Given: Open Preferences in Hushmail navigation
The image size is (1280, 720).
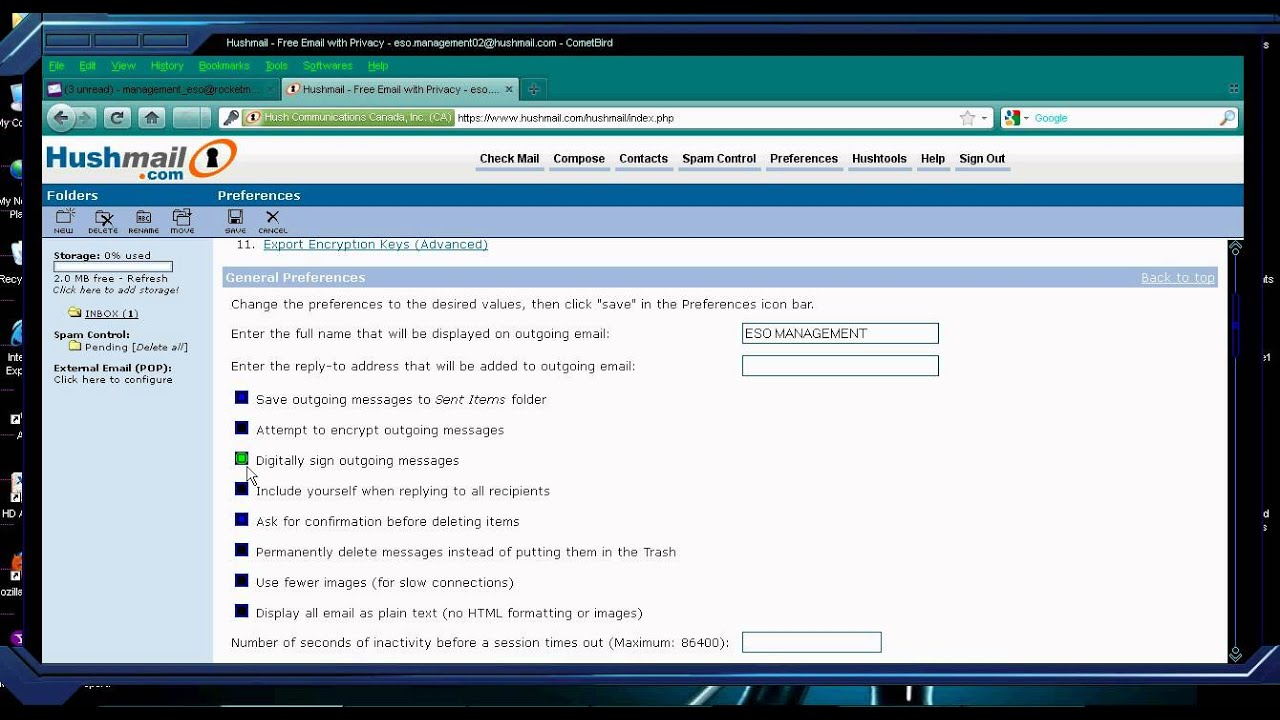Looking at the screenshot, I should coord(804,159).
